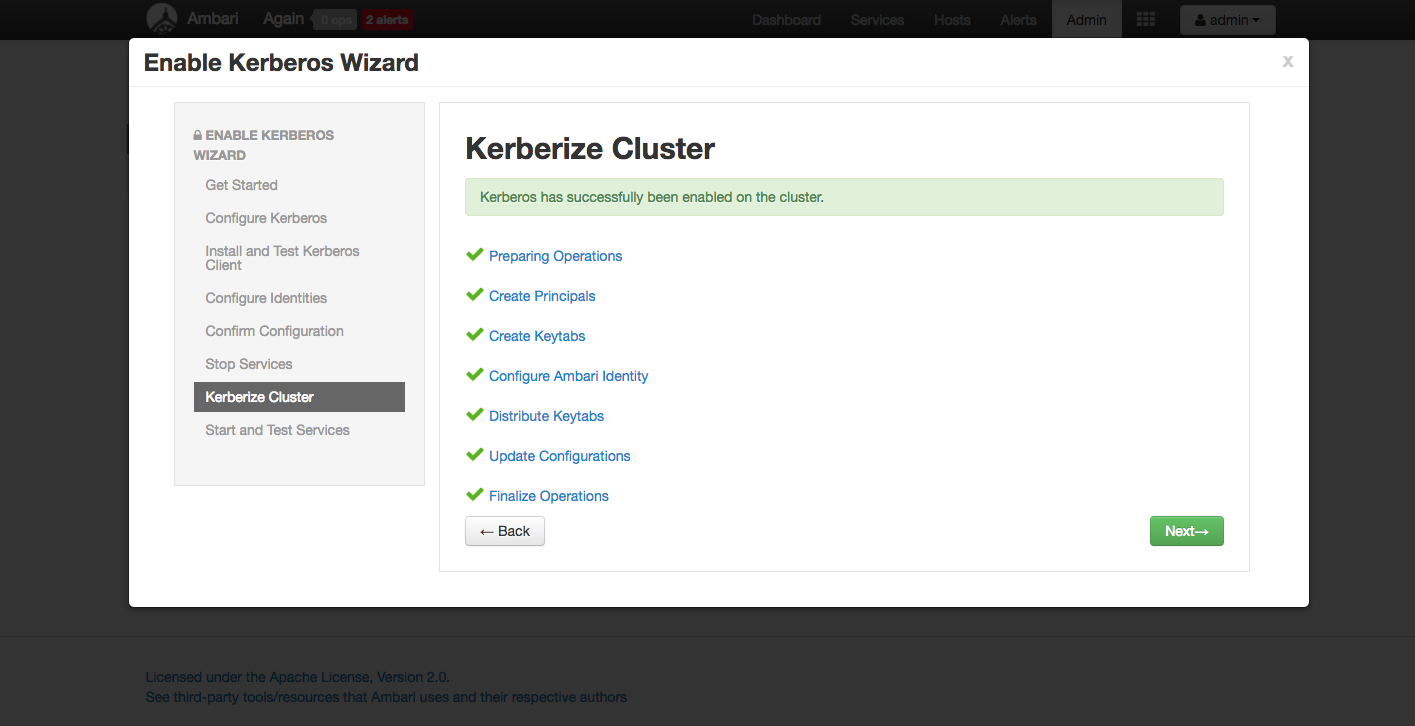Open the admin account dropdown
Image resolution: width=1415 pixels, height=726 pixels.
1227,18
